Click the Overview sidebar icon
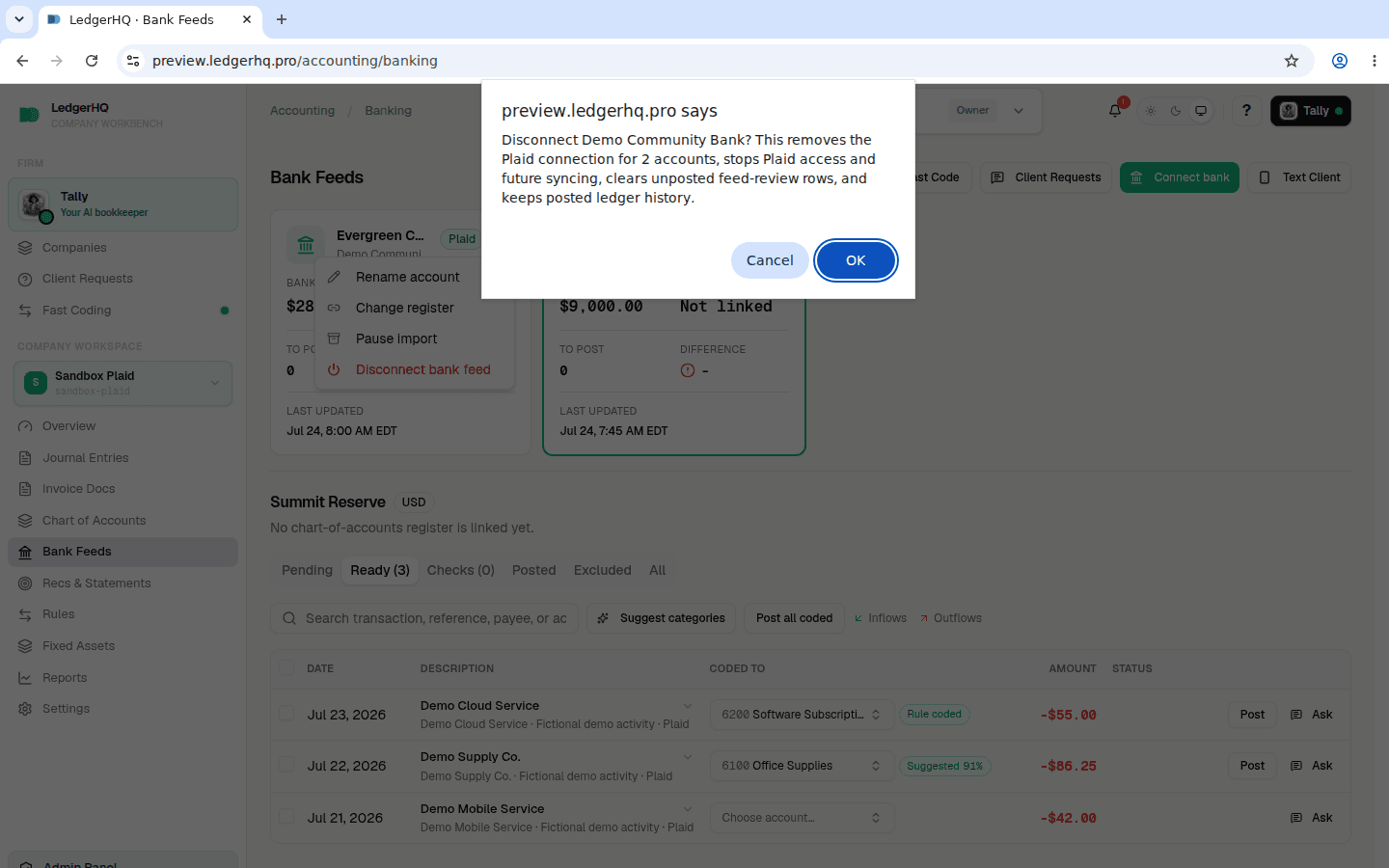The image size is (1389, 868). pyautogui.click(x=25, y=426)
